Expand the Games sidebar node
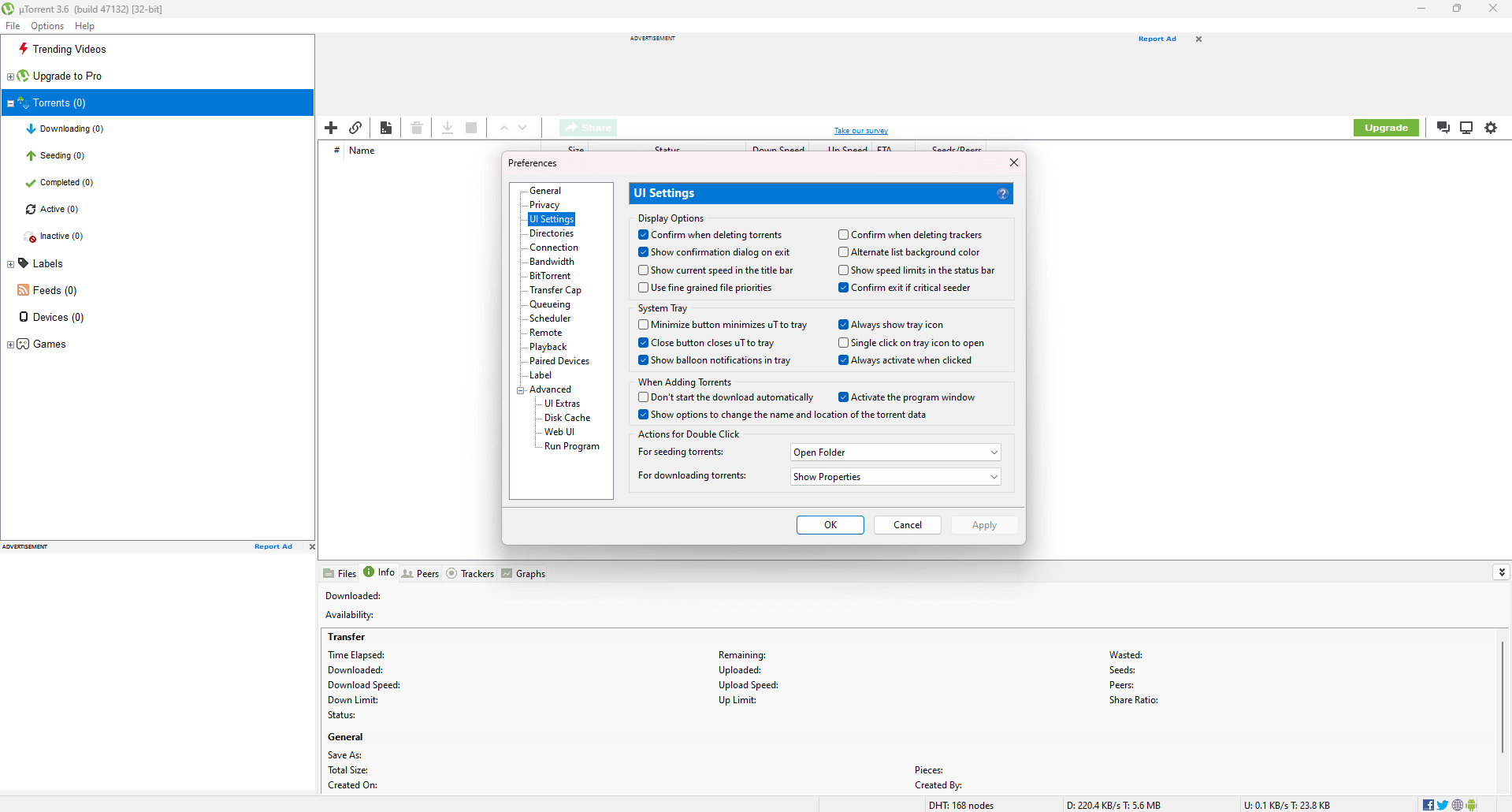1512x812 pixels. tap(10, 345)
